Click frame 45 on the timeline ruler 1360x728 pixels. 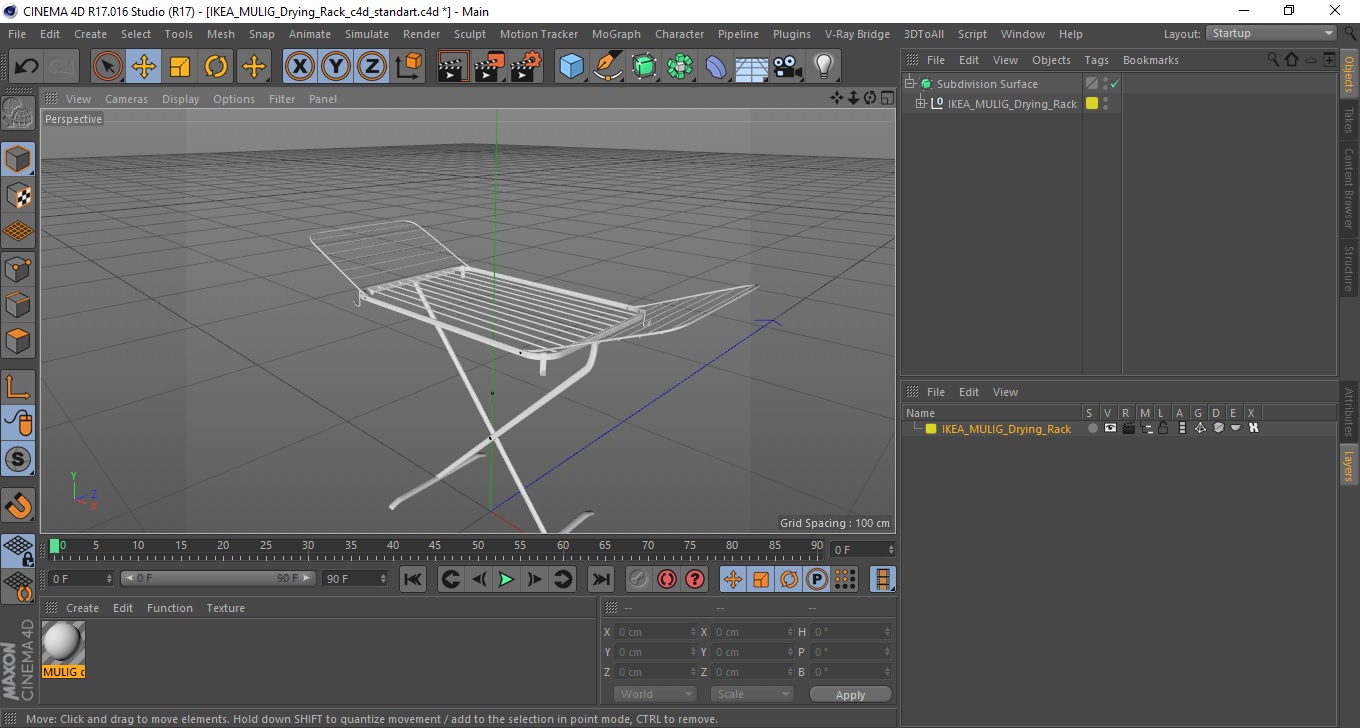click(436, 547)
